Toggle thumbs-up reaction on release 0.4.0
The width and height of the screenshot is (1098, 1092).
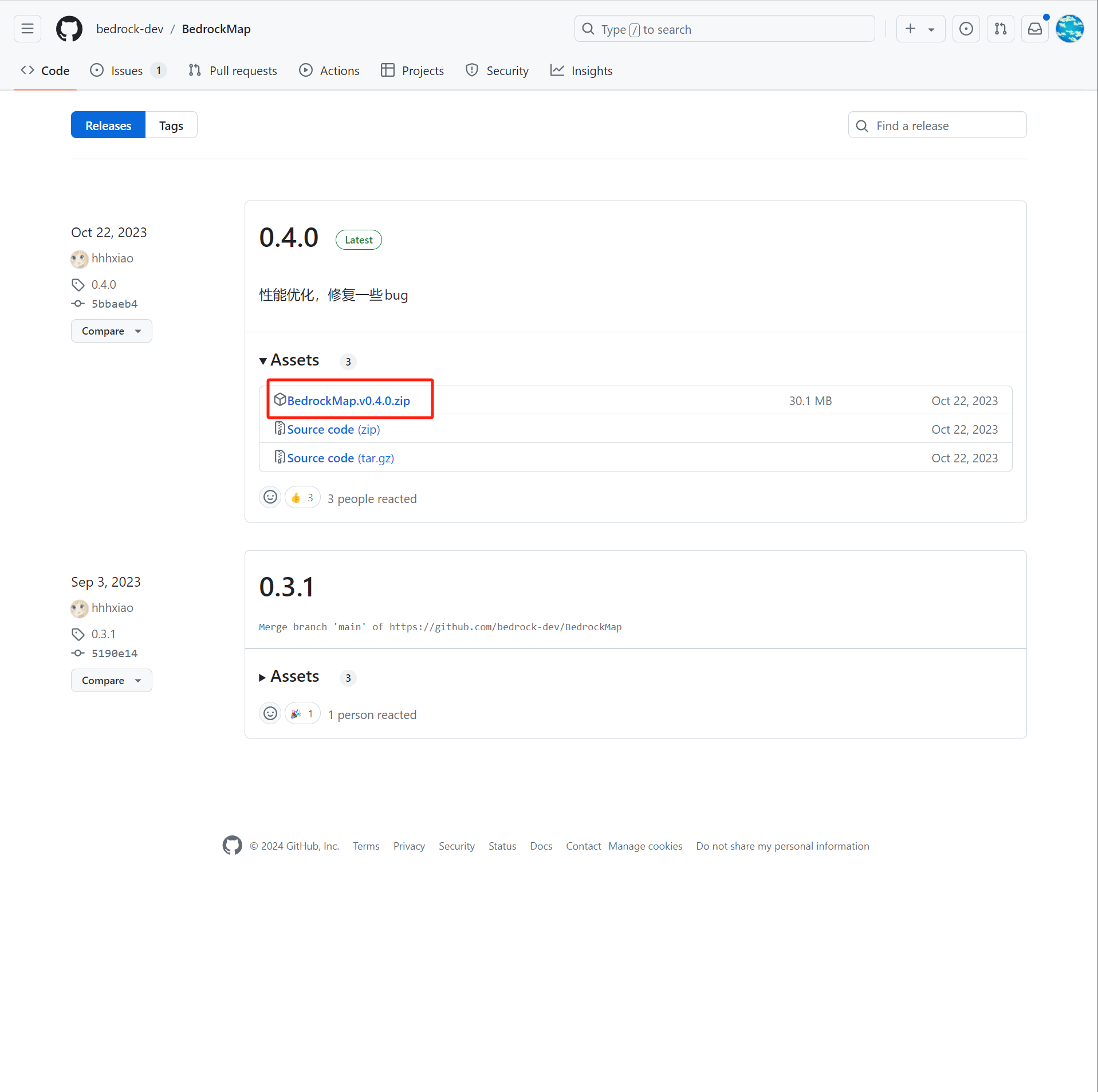(302, 497)
